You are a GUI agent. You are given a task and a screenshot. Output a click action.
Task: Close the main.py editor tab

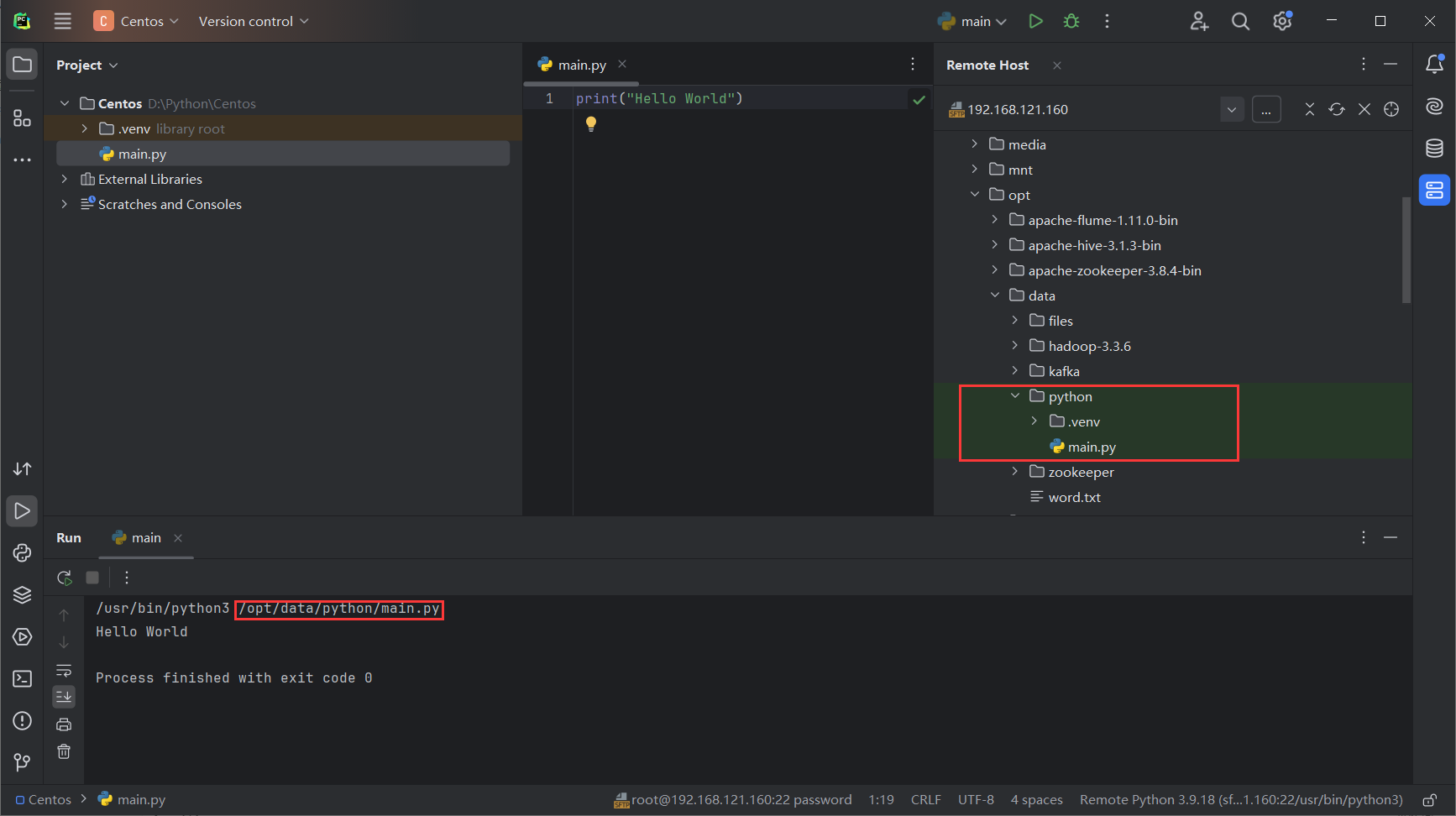coord(622,64)
